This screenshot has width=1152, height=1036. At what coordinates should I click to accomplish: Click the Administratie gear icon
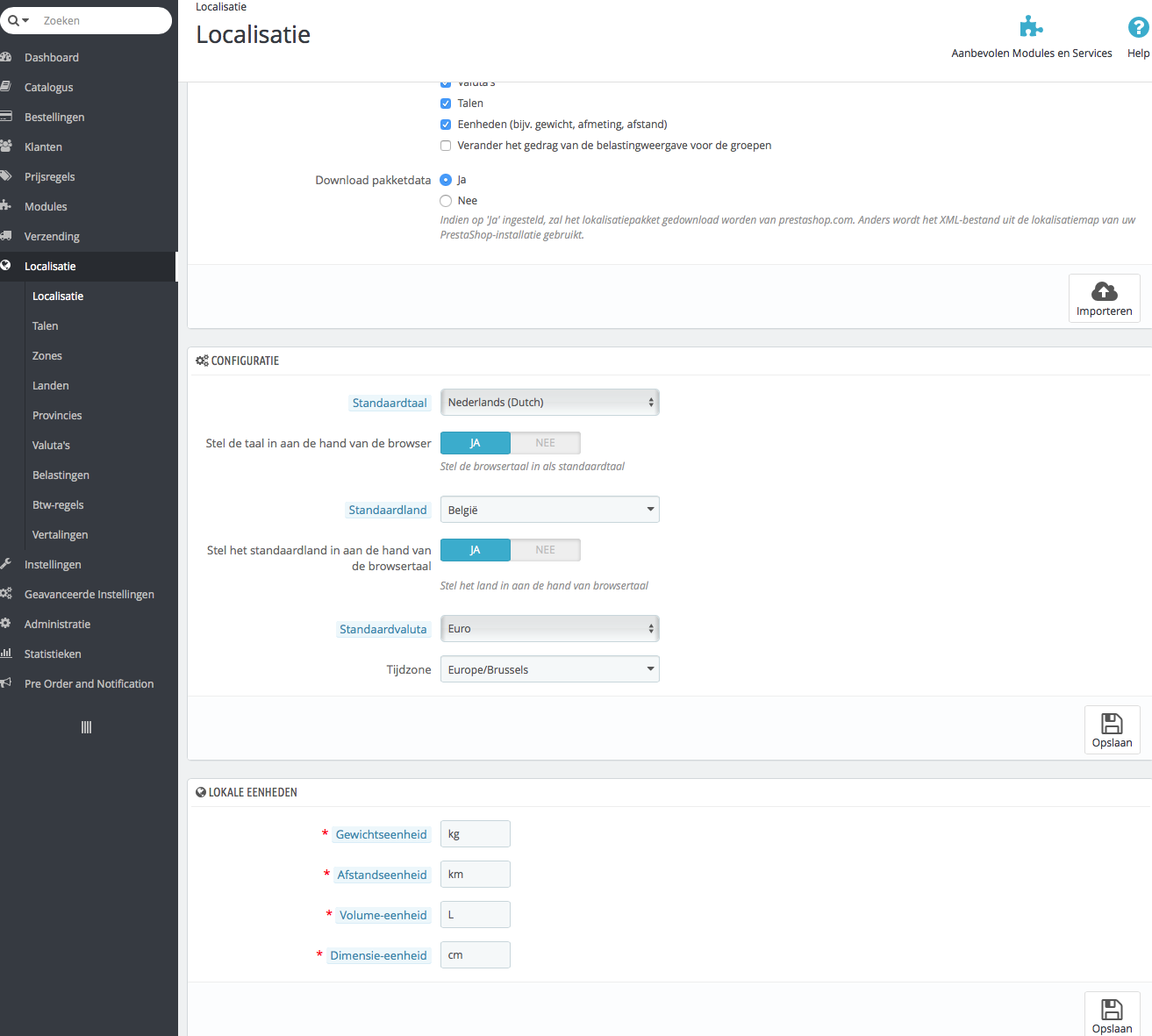click(x=6, y=624)
